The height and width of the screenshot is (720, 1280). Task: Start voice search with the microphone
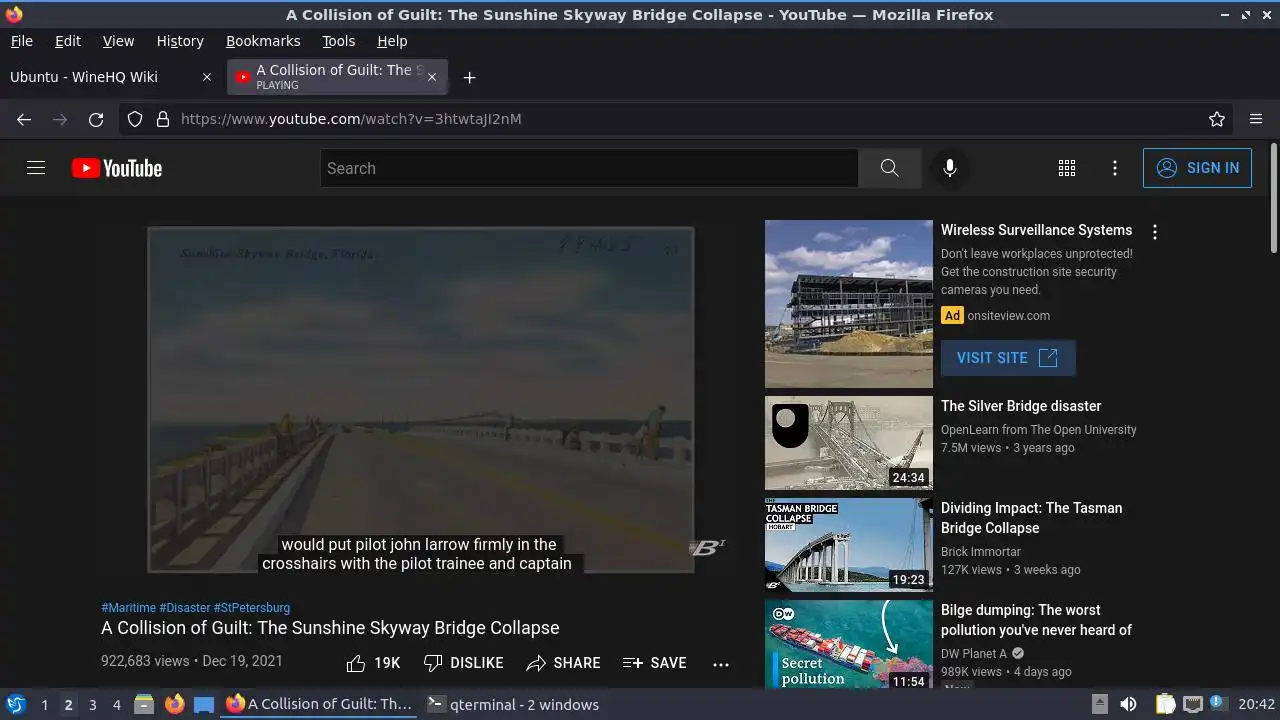click(x=950, y=168)
